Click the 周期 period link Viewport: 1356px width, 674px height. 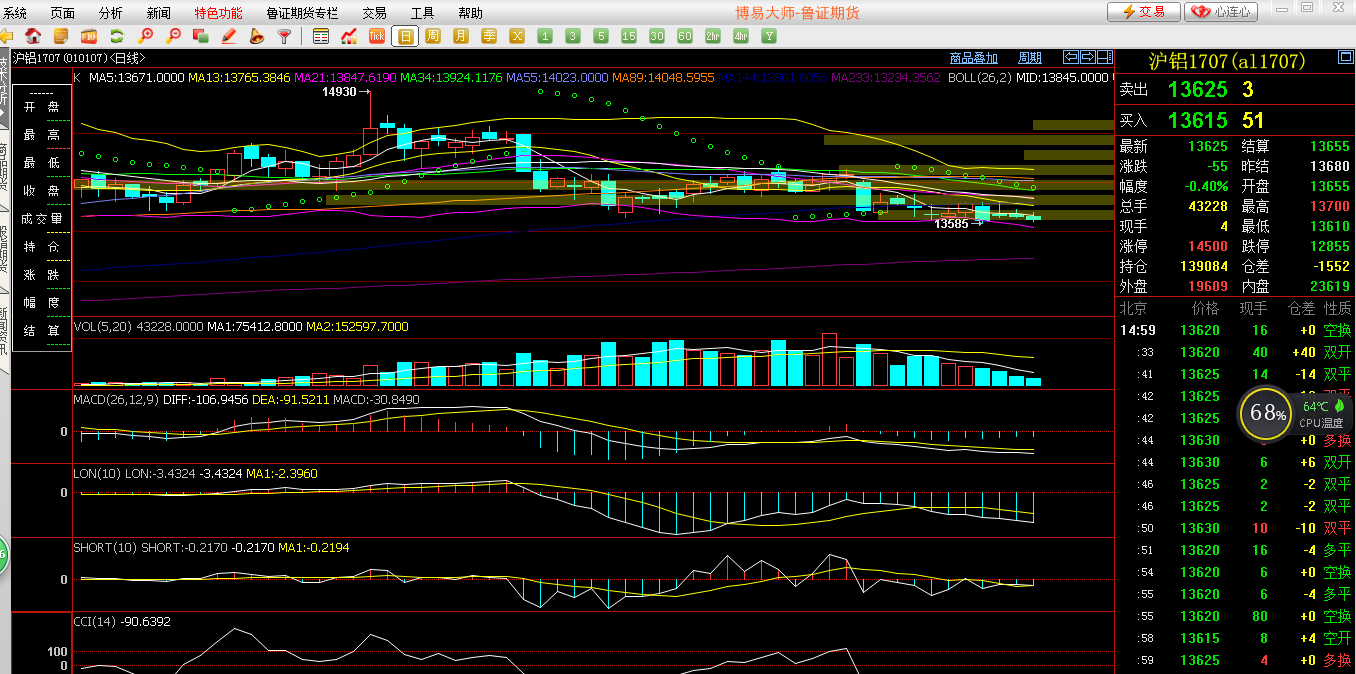(1029, 58)
